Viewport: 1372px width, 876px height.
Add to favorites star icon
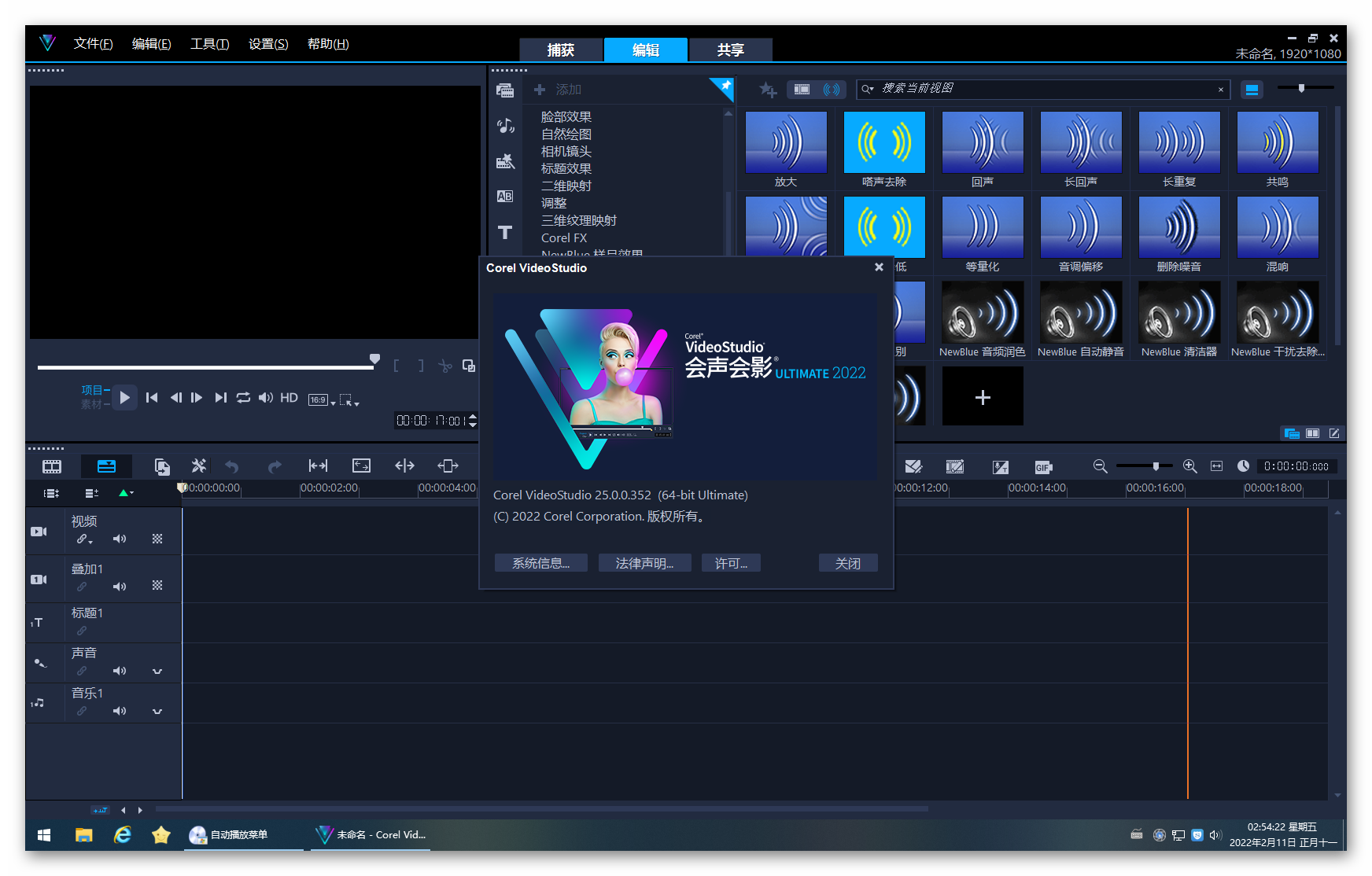point(768,90)
